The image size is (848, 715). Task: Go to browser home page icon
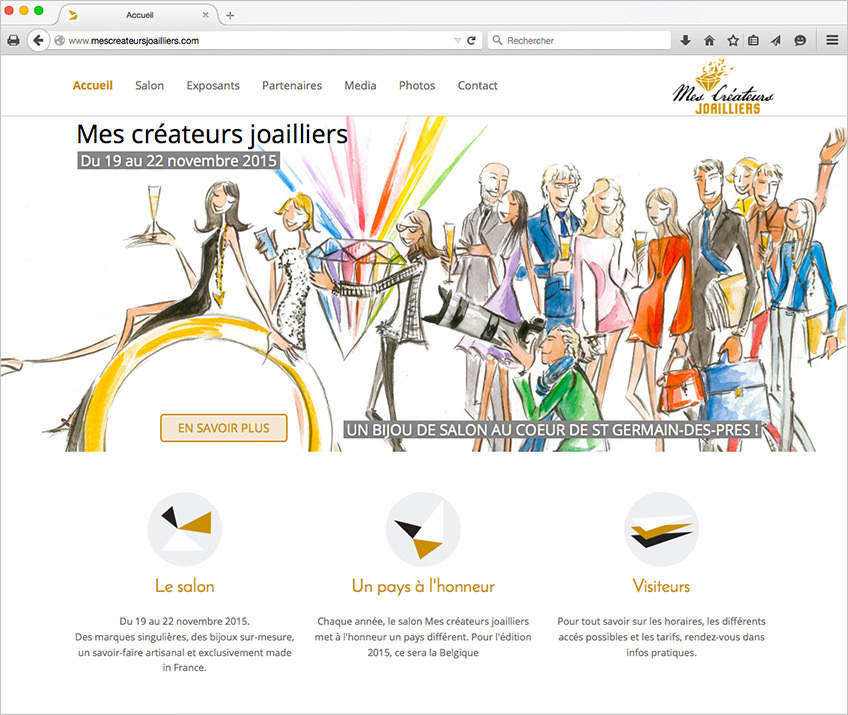(709, 41)
